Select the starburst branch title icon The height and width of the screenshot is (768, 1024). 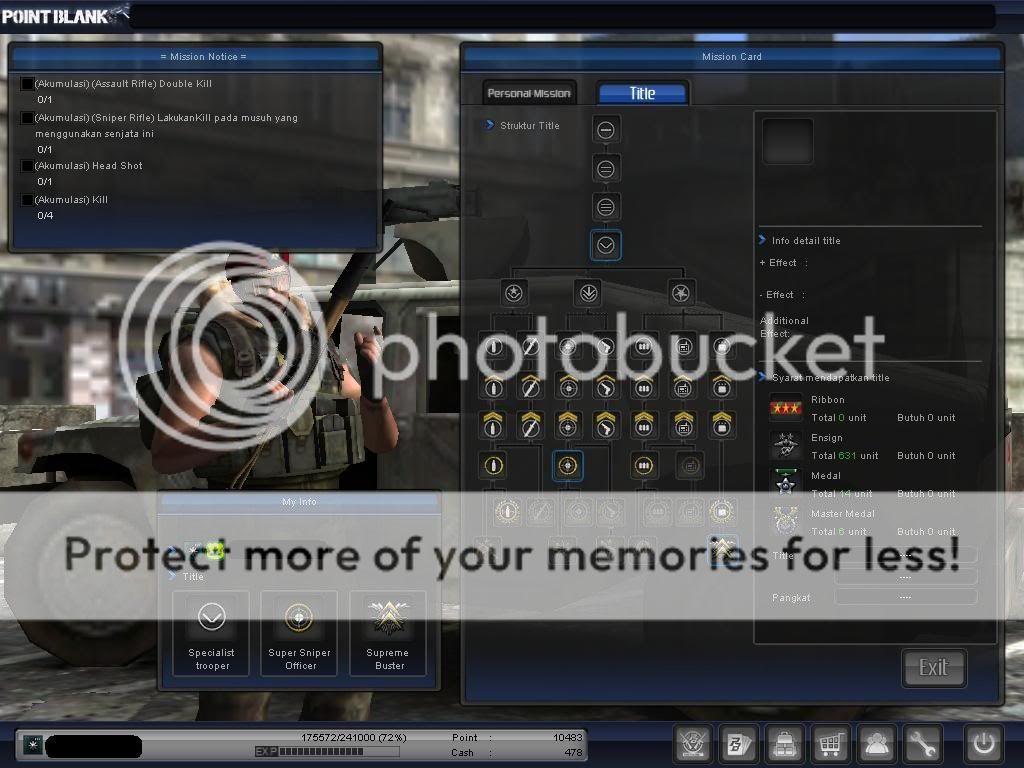(x=680, y=293)
